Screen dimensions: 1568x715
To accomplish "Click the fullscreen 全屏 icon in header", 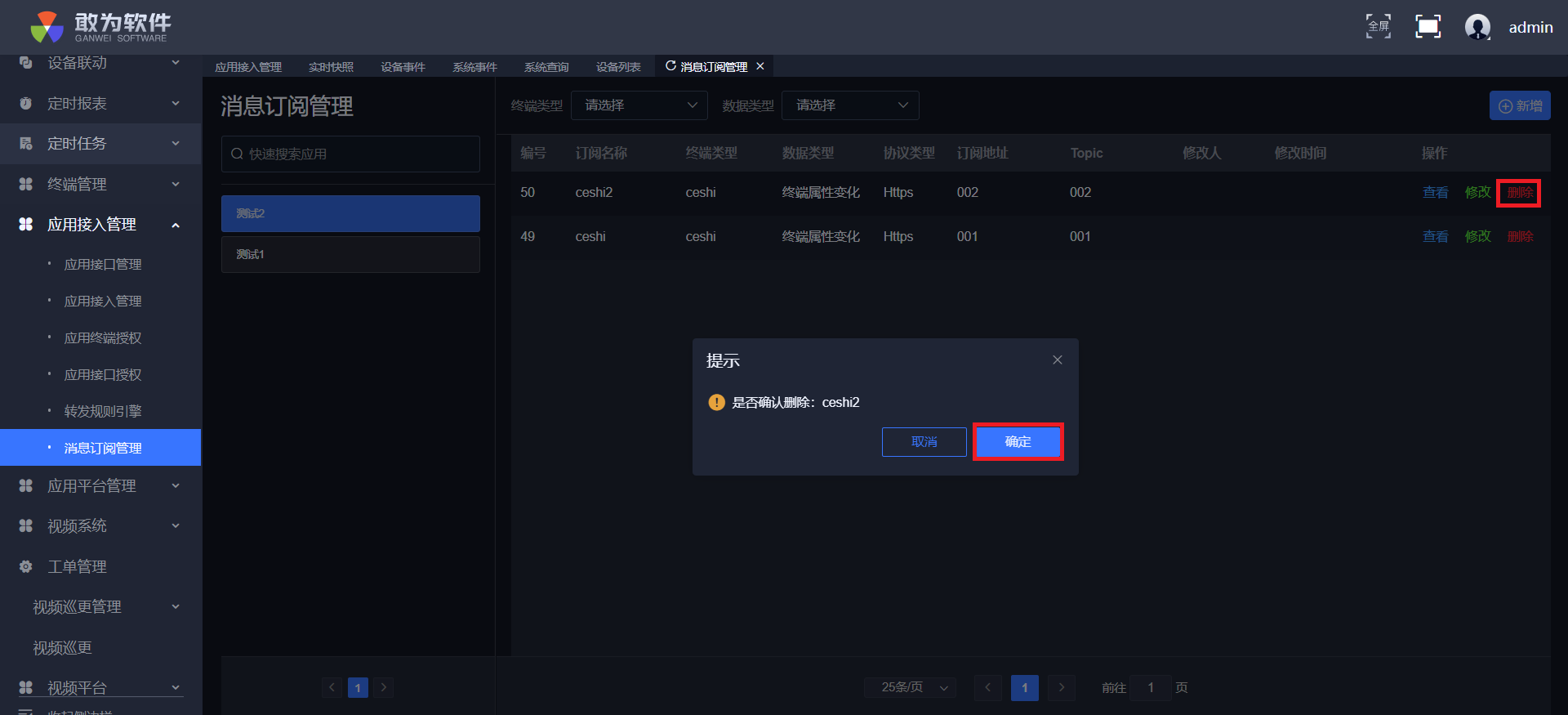I will [x=1379, y=27].
